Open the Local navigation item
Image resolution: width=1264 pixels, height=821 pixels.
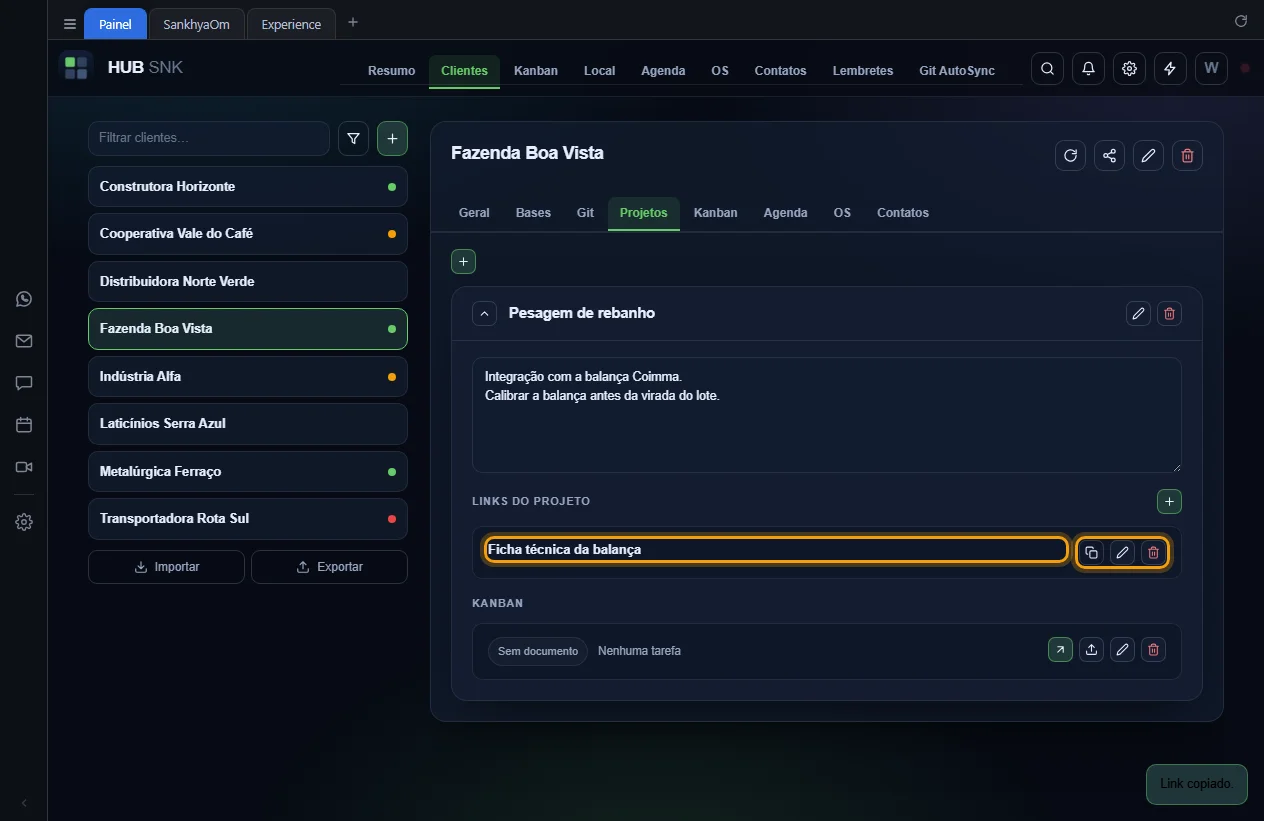click(599, 71)
